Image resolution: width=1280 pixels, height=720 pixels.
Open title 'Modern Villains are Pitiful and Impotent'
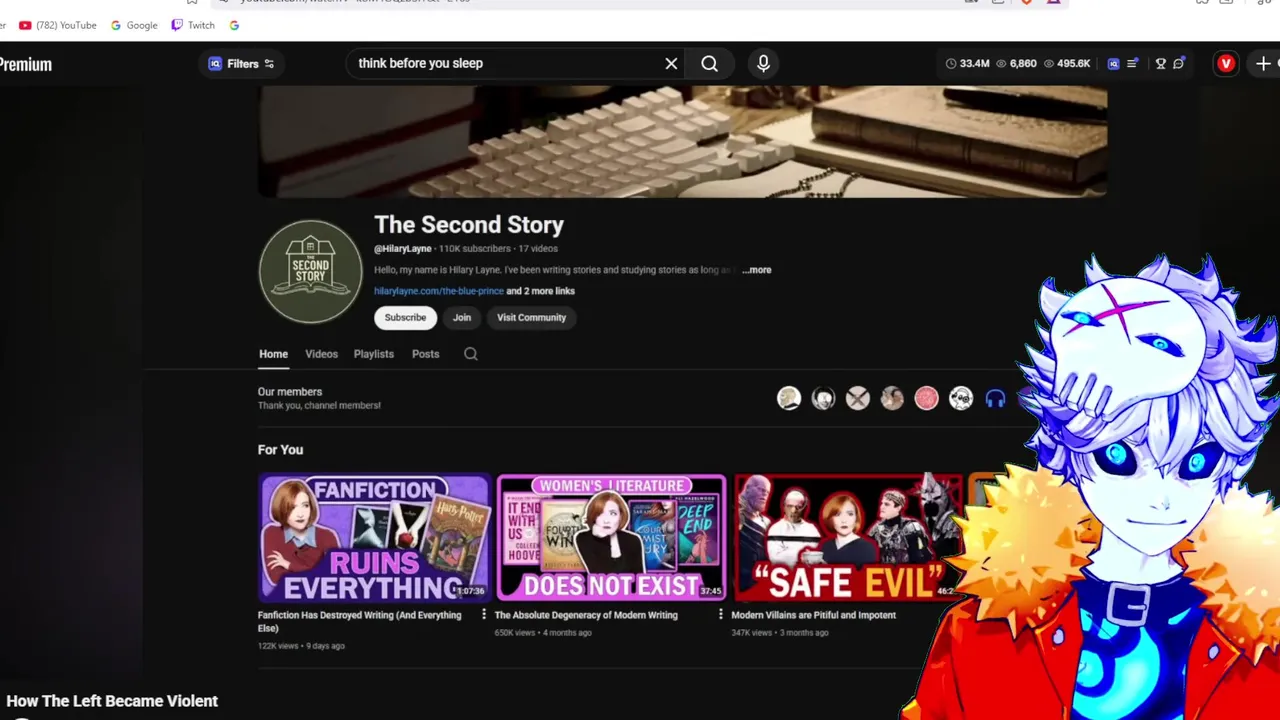(813, 615)
